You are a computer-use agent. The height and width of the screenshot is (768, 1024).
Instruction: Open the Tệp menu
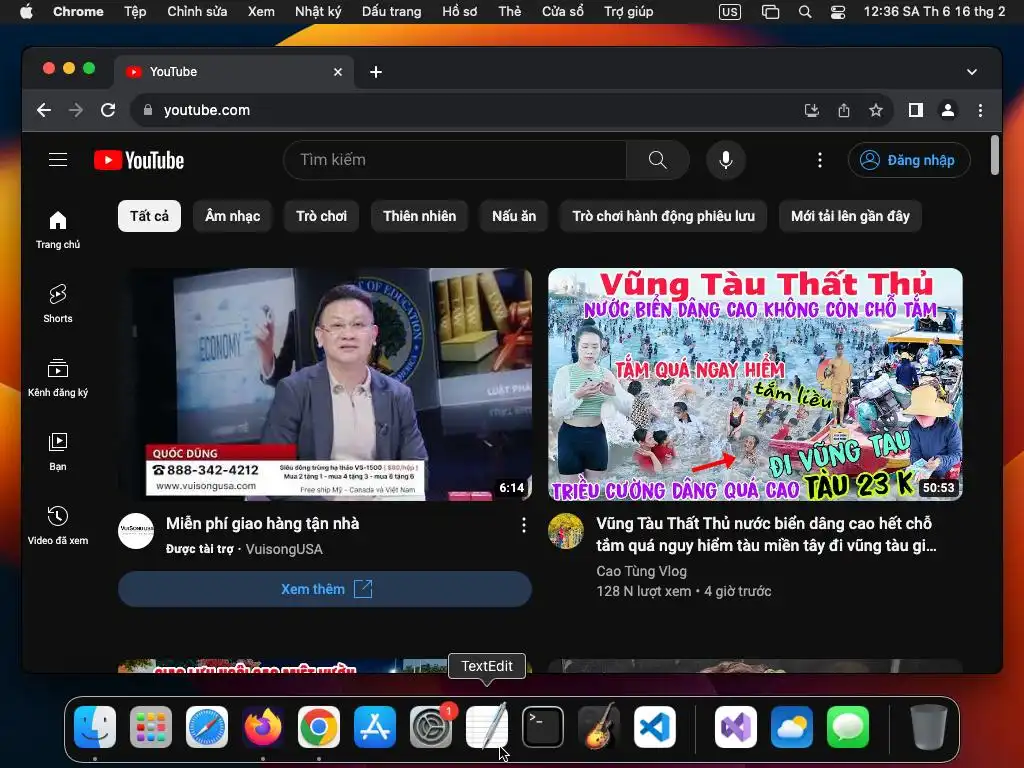click(135, 11)
